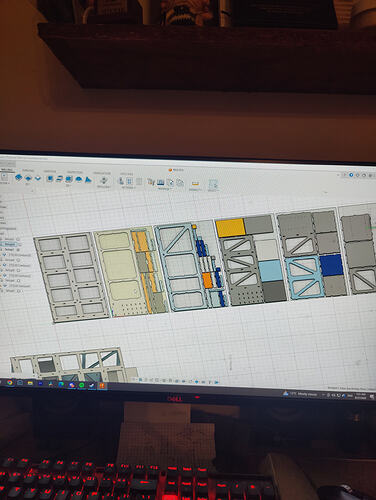Click the Post Process icon
Screen dimensions: 376x500
(170, 183)
